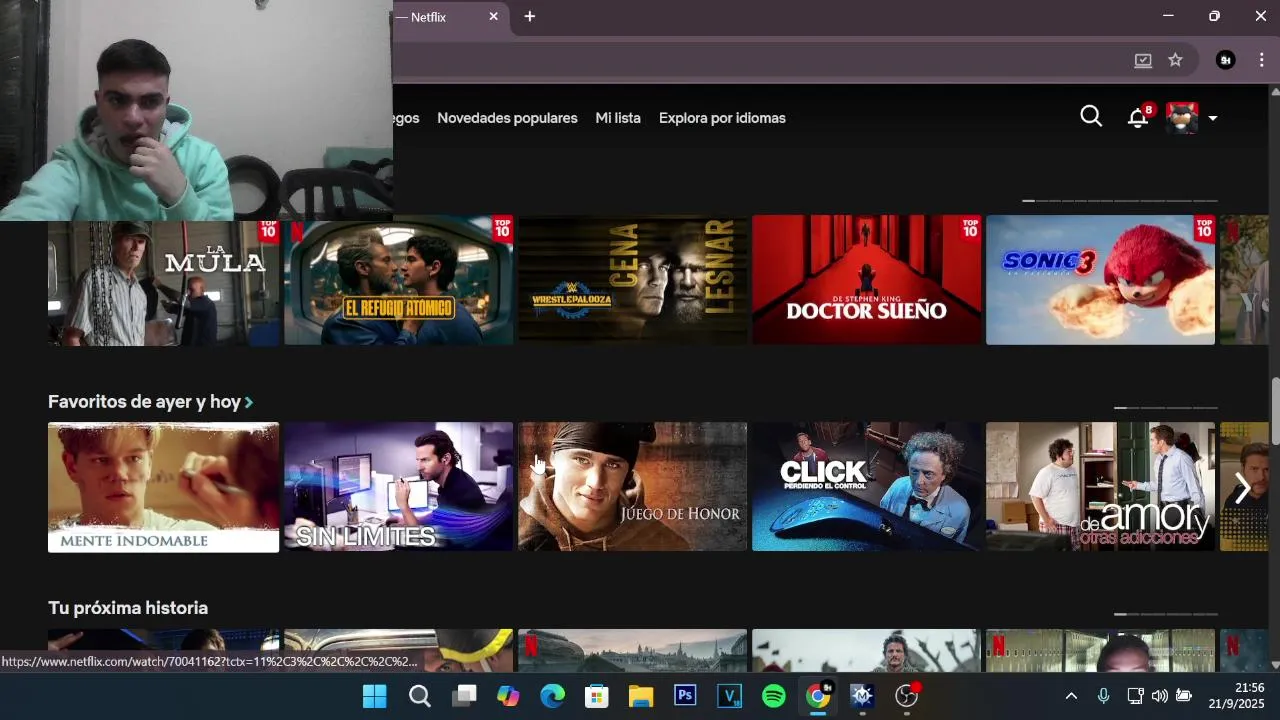This screenshot has width=1280, height=720.
Task: Open network settings tray icon
Action: 1135,696
